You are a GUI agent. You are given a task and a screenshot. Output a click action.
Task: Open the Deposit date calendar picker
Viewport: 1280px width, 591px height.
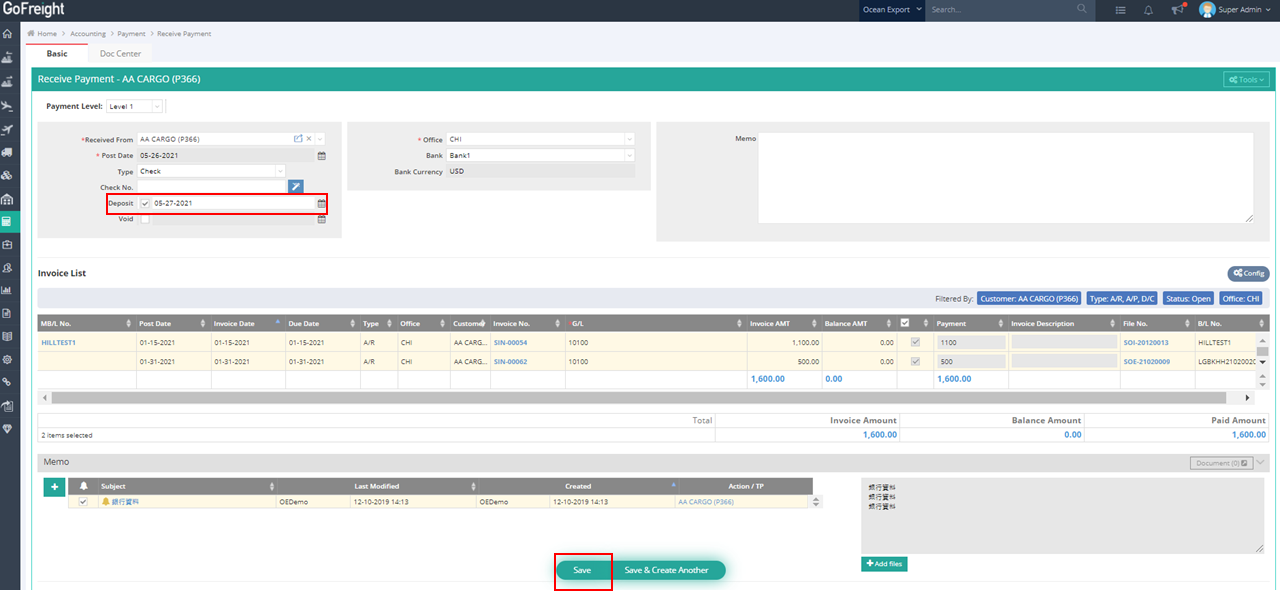pyautogui.click(x=322, y=203)
